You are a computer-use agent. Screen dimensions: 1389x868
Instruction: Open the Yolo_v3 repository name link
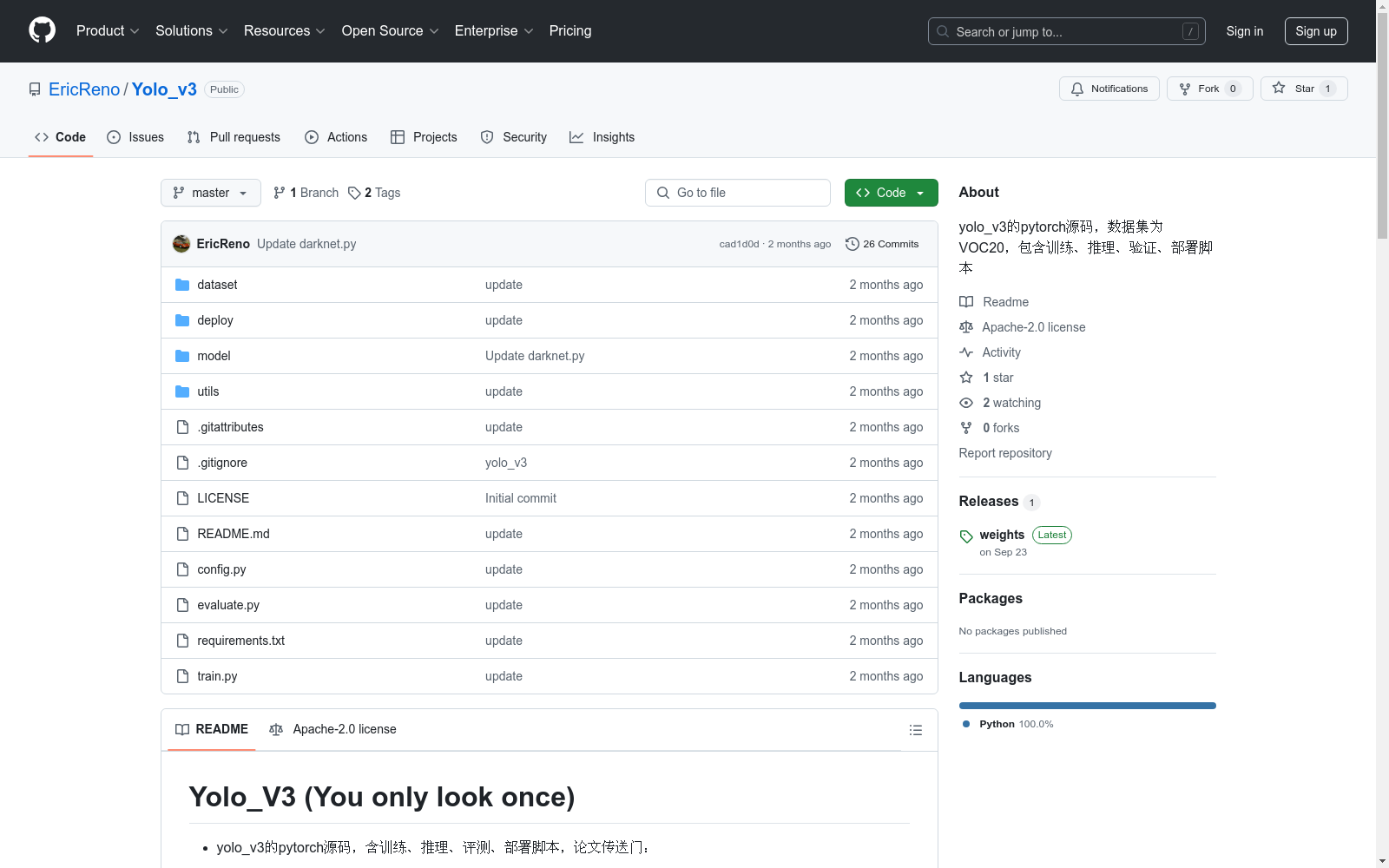pyautogui.click(x=164, y=89)
